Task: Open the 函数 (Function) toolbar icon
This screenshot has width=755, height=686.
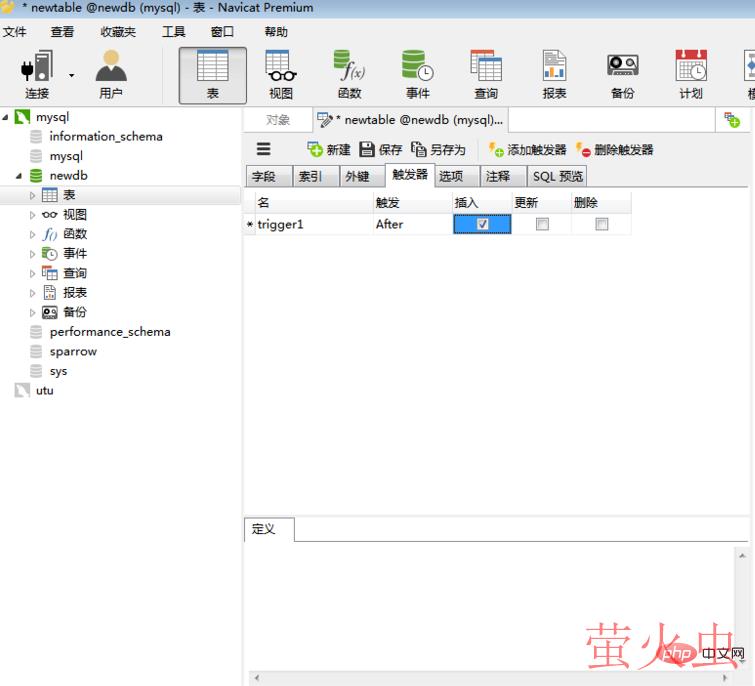Action: coord(349,75)
